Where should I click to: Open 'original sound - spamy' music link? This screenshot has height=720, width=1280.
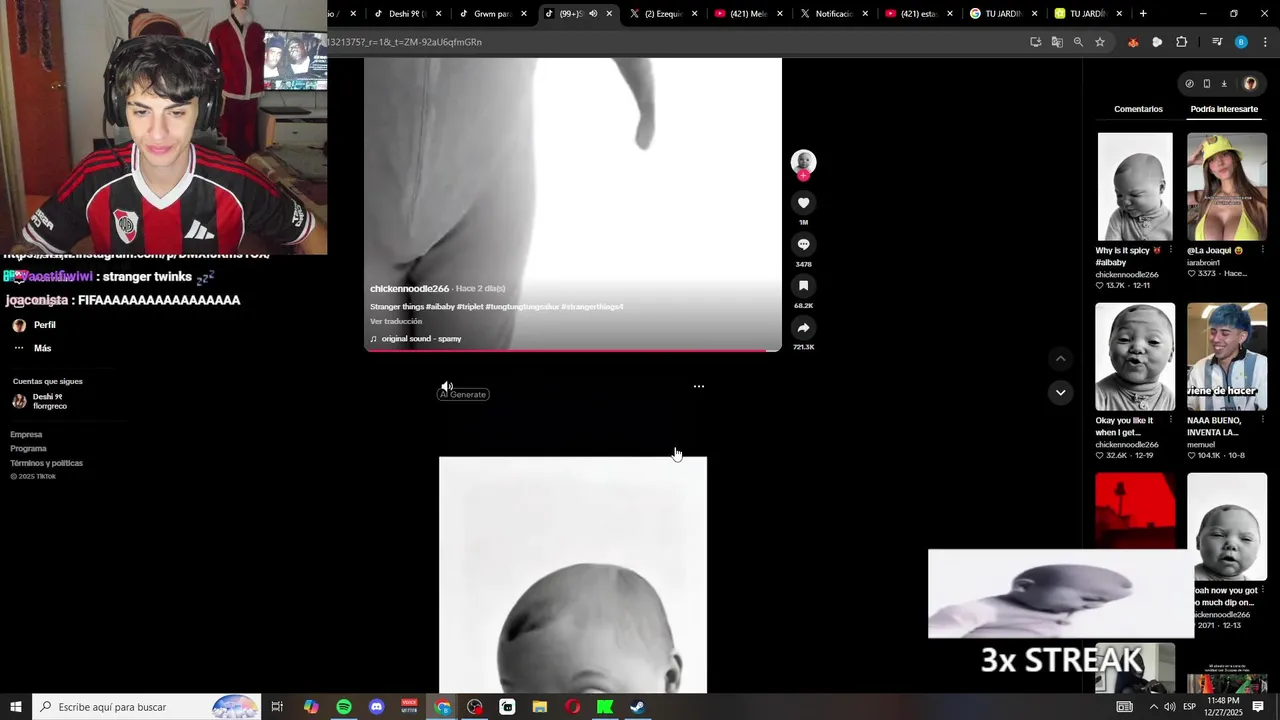416,339
